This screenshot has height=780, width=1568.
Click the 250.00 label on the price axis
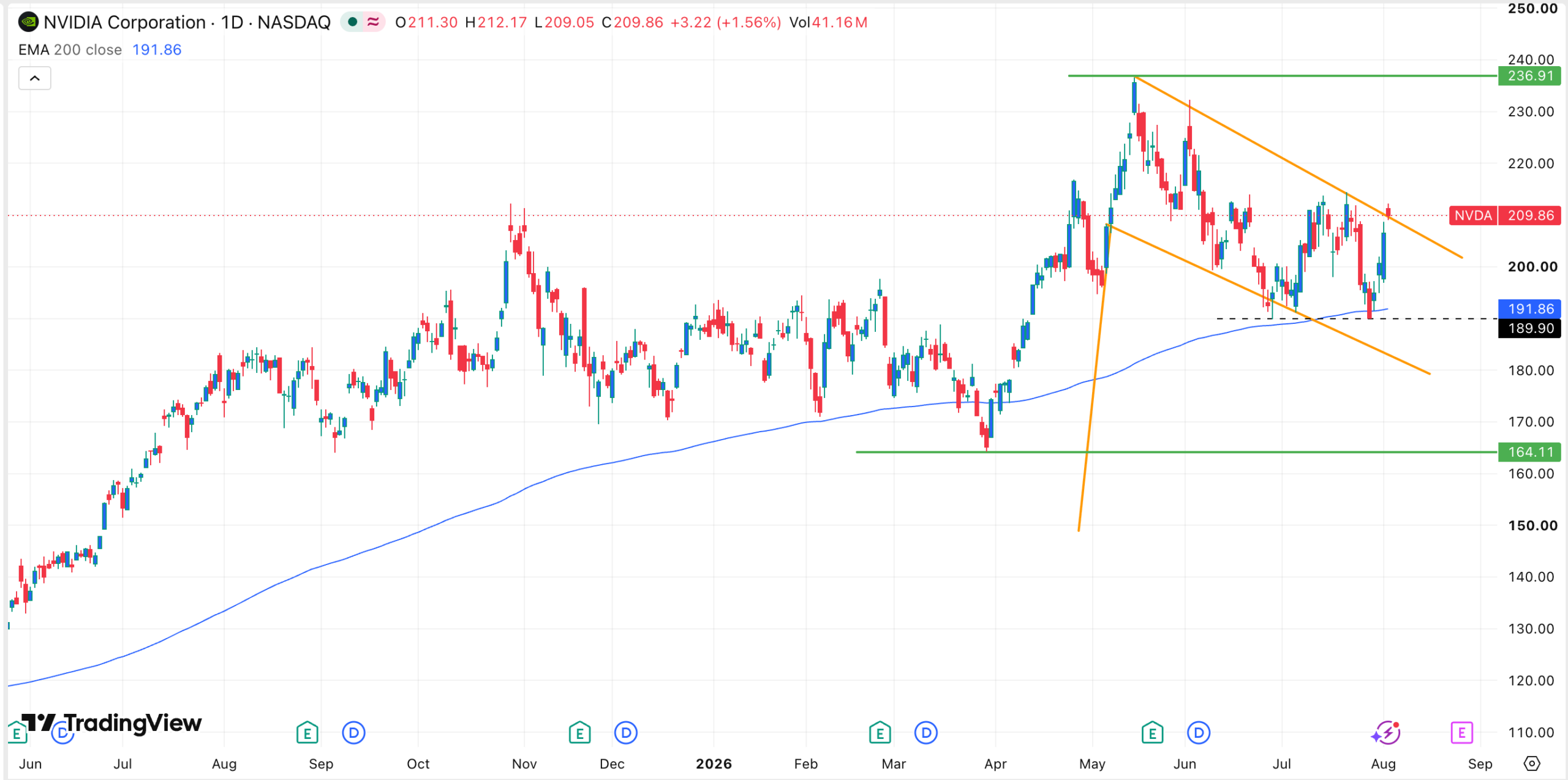(x=1532, y=9)
